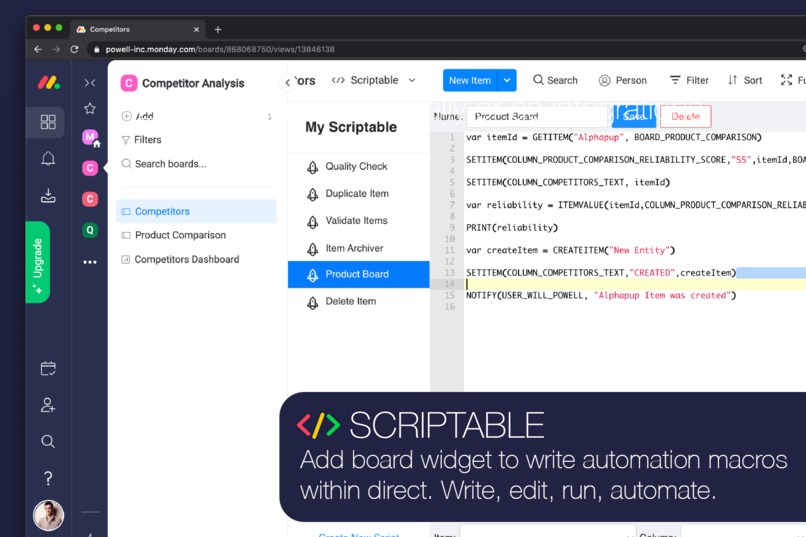The image size is (806, 537).
Task: Open the user profile avatar
Action: (48, 515)
